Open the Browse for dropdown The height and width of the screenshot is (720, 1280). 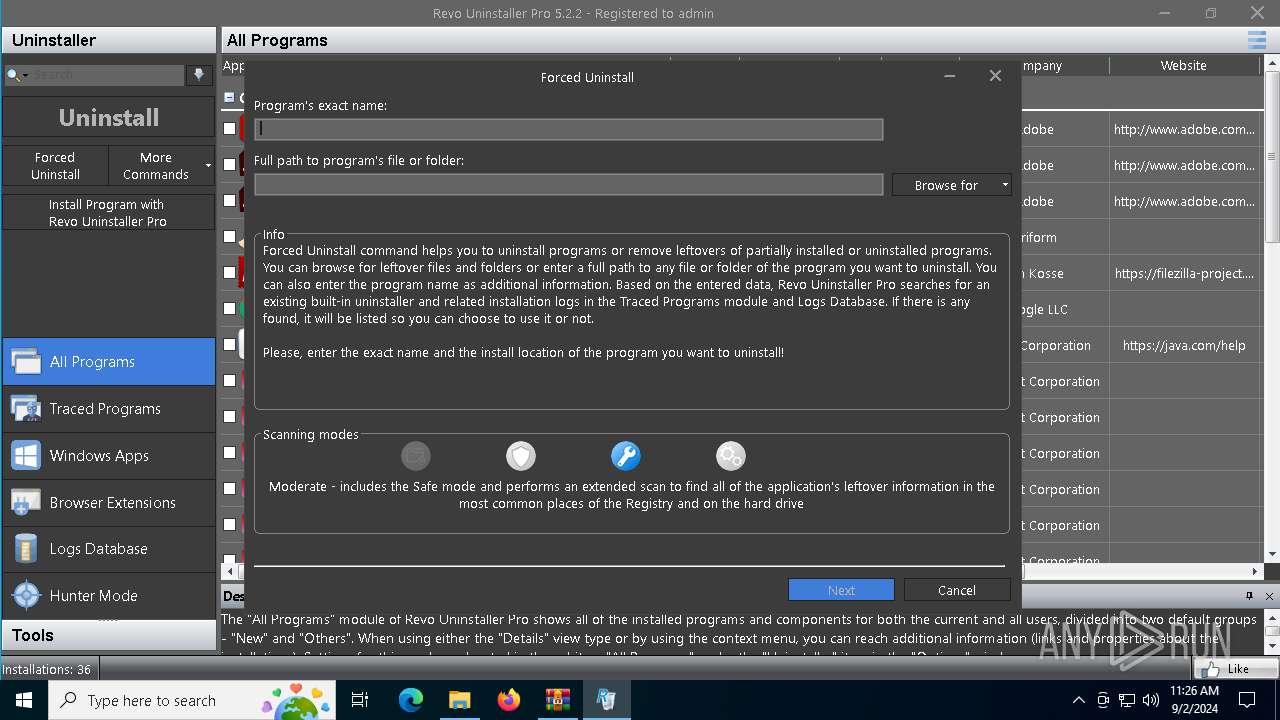click(x=951, y=185)
